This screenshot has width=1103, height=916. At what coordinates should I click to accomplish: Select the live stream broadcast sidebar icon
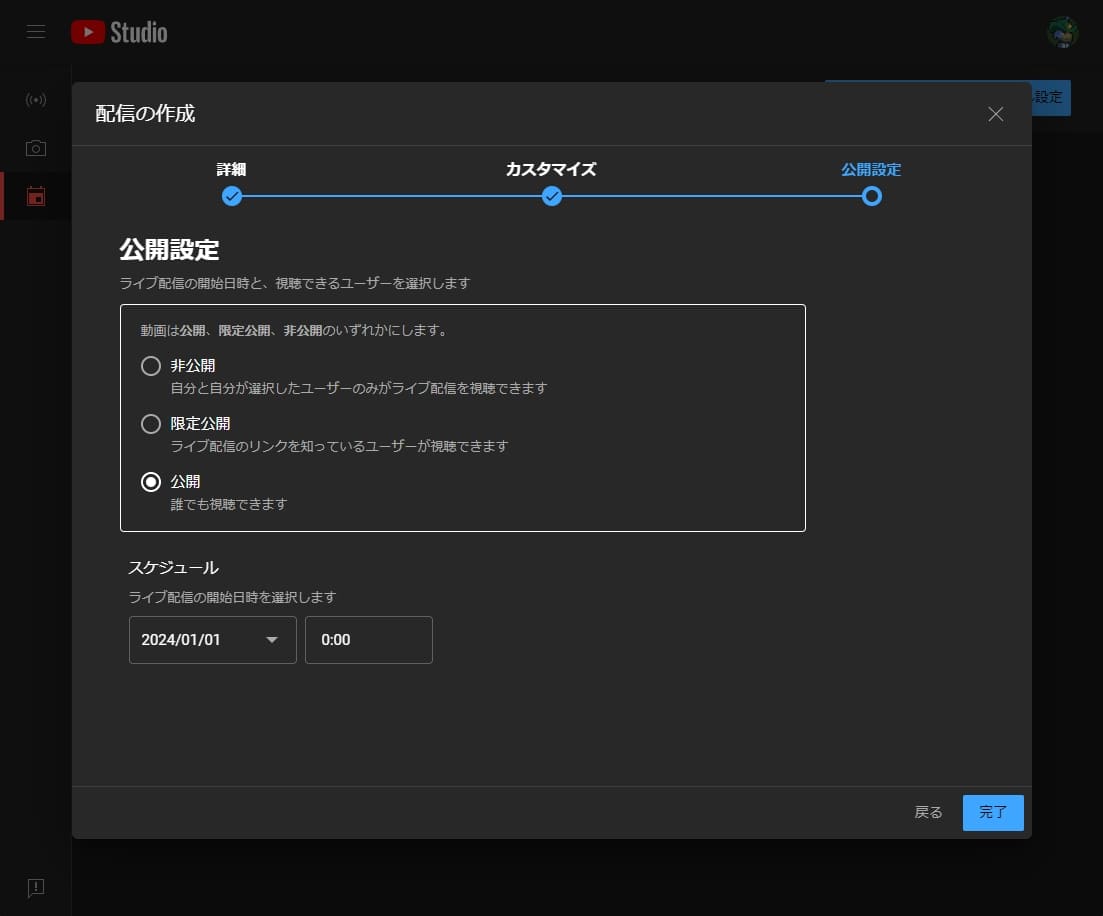[x=36, y=99]
